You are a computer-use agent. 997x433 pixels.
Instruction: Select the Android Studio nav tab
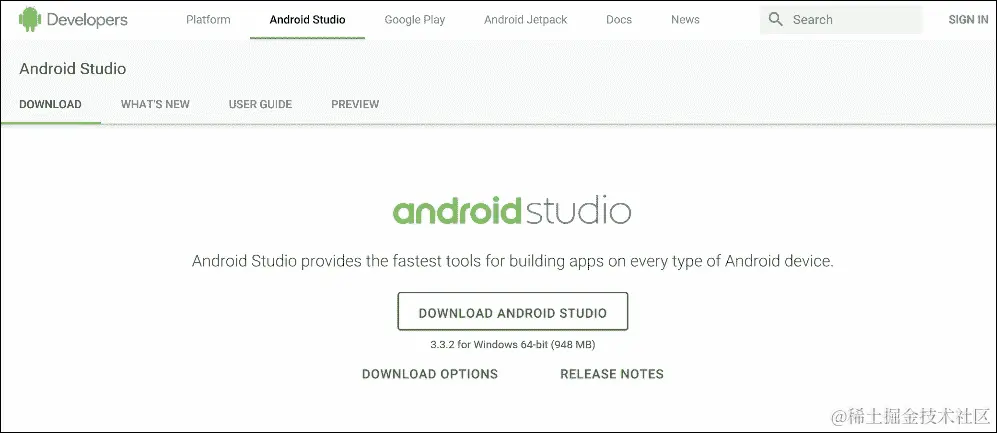point(307,20)
